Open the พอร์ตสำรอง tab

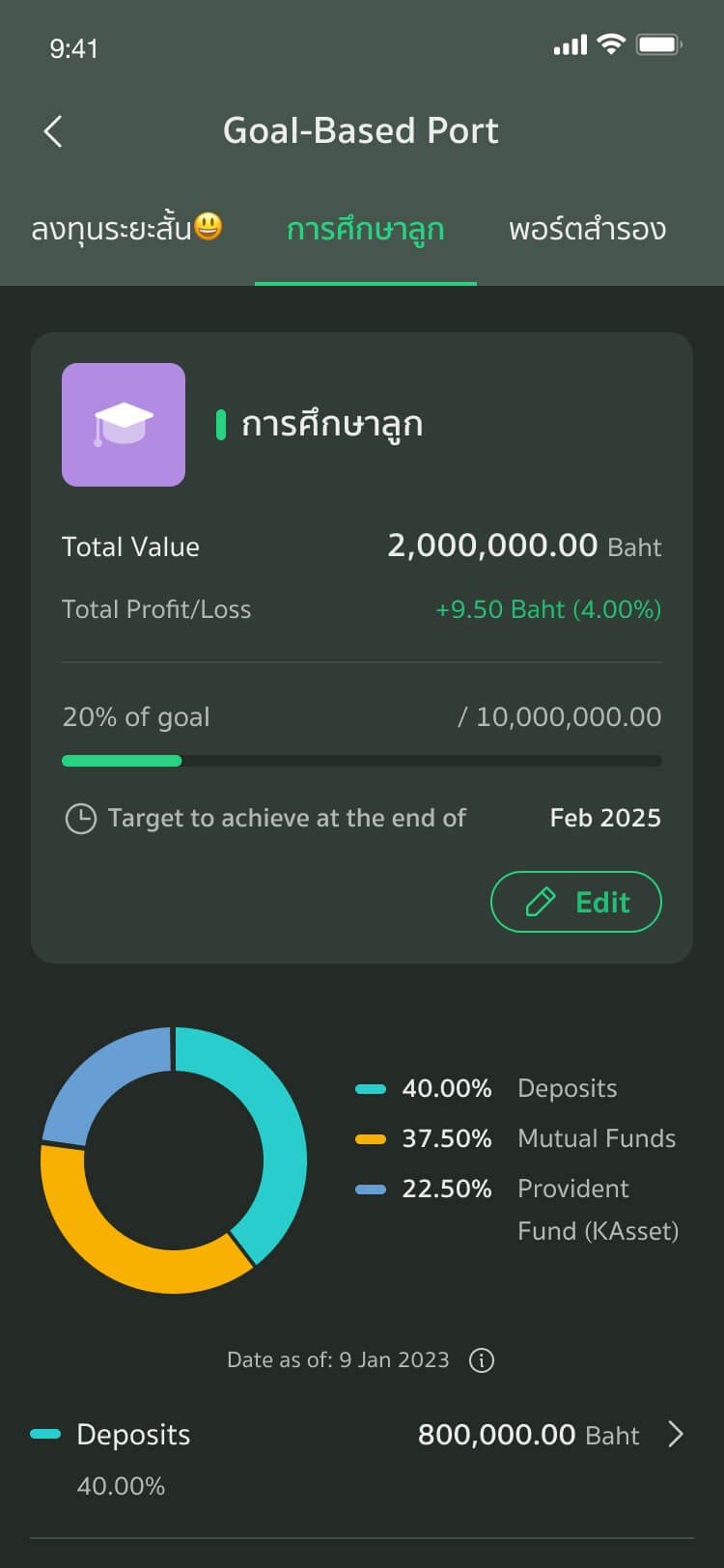587,230
